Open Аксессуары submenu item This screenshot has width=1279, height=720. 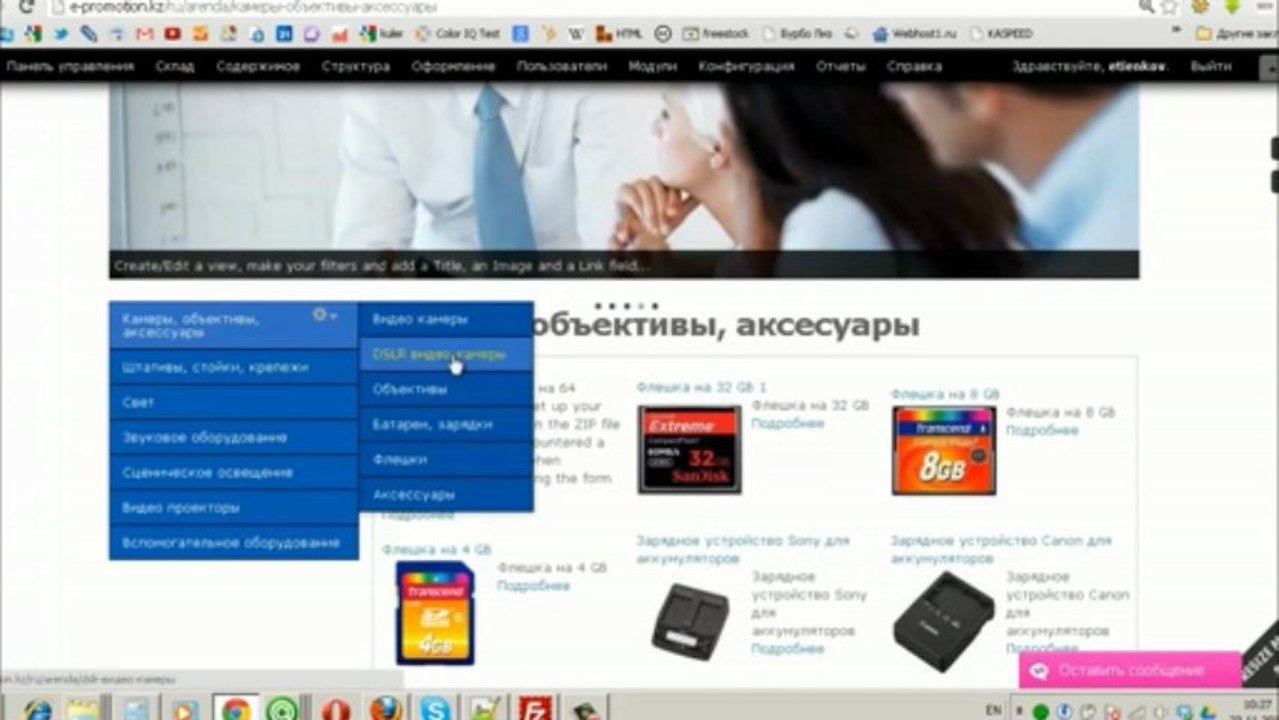point(446,494)
